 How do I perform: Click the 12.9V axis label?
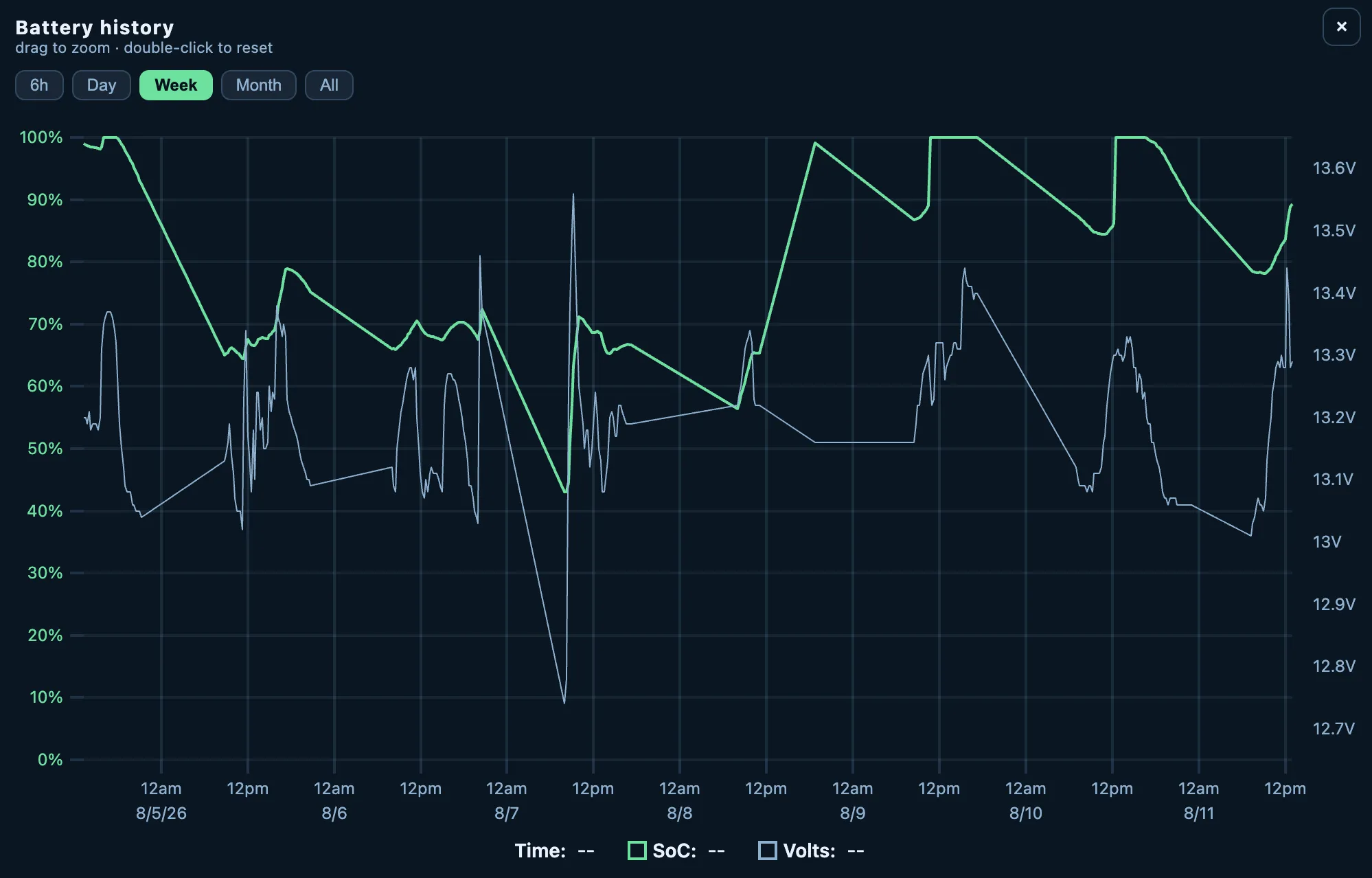point(1334,605)
